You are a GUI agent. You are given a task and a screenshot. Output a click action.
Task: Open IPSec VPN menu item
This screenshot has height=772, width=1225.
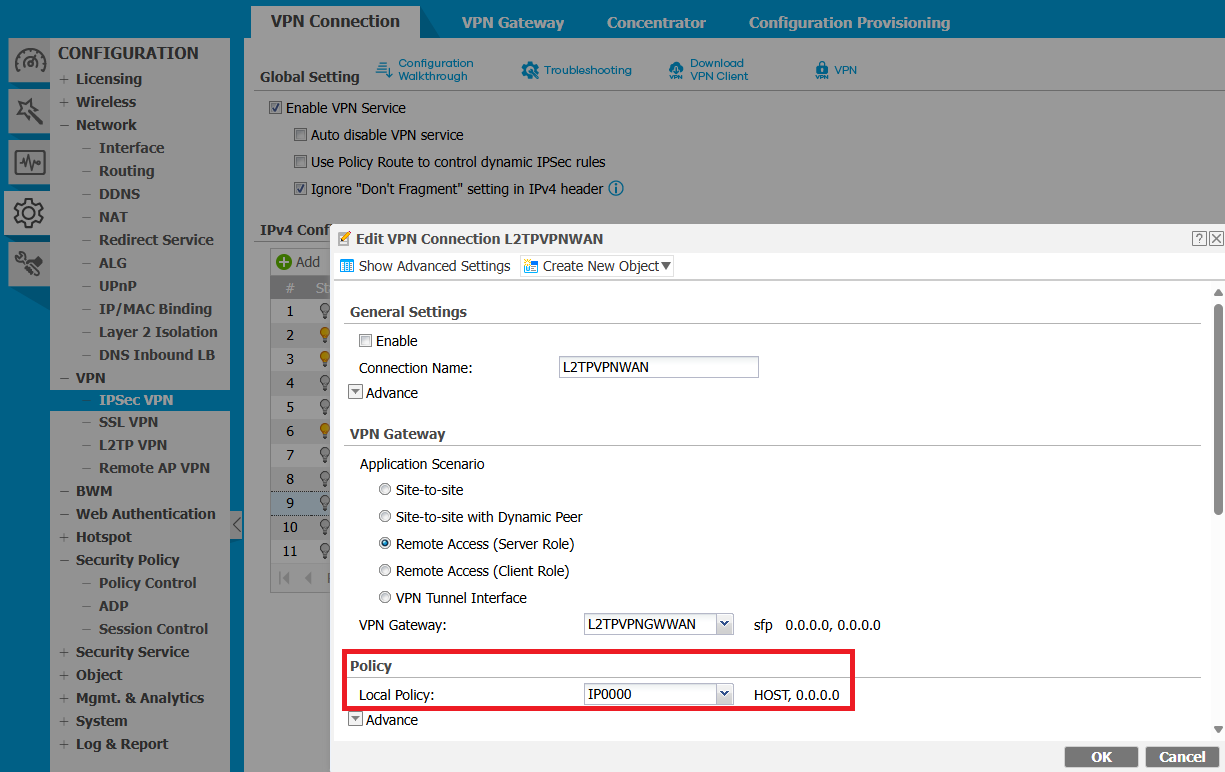(136, 400)
